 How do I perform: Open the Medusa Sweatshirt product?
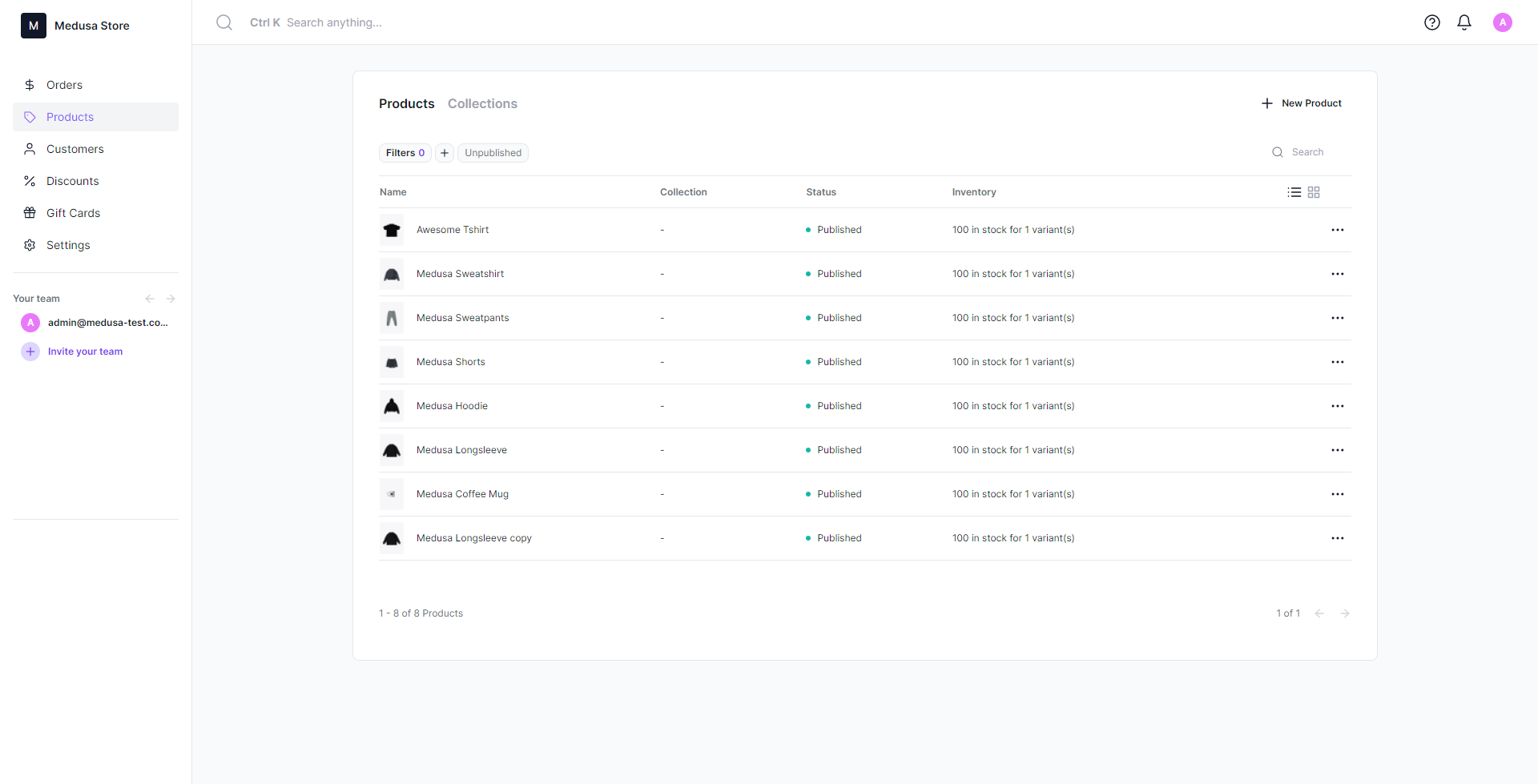tap(459, 273)
